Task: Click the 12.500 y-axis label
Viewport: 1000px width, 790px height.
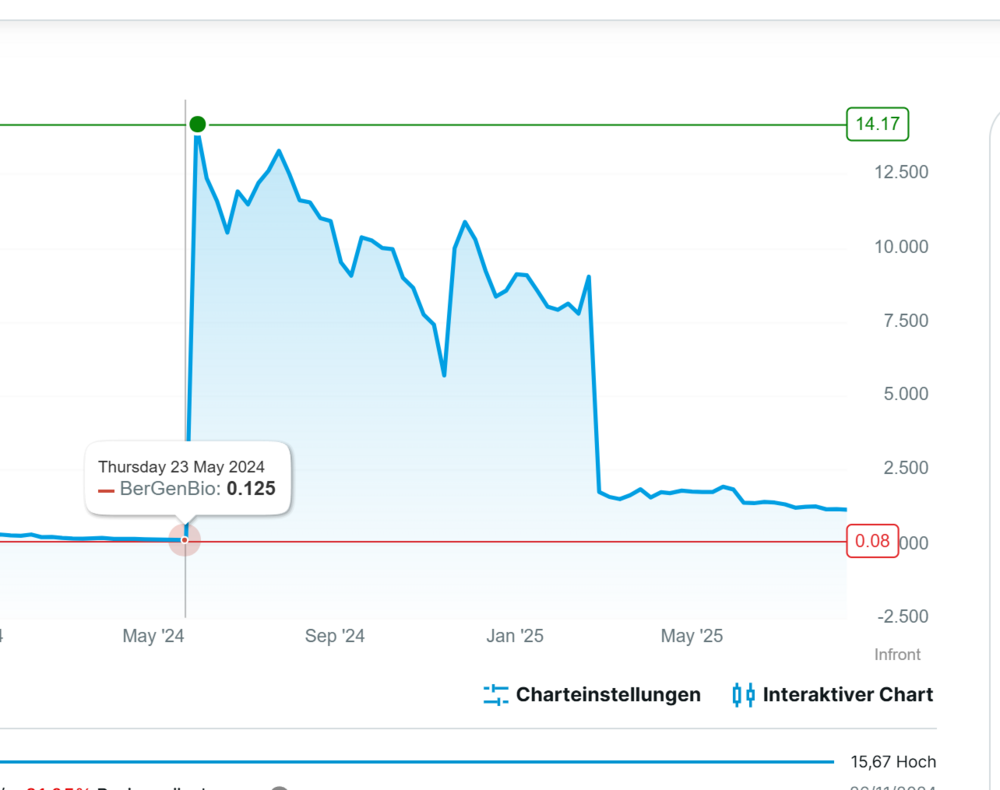Action: 901,172
